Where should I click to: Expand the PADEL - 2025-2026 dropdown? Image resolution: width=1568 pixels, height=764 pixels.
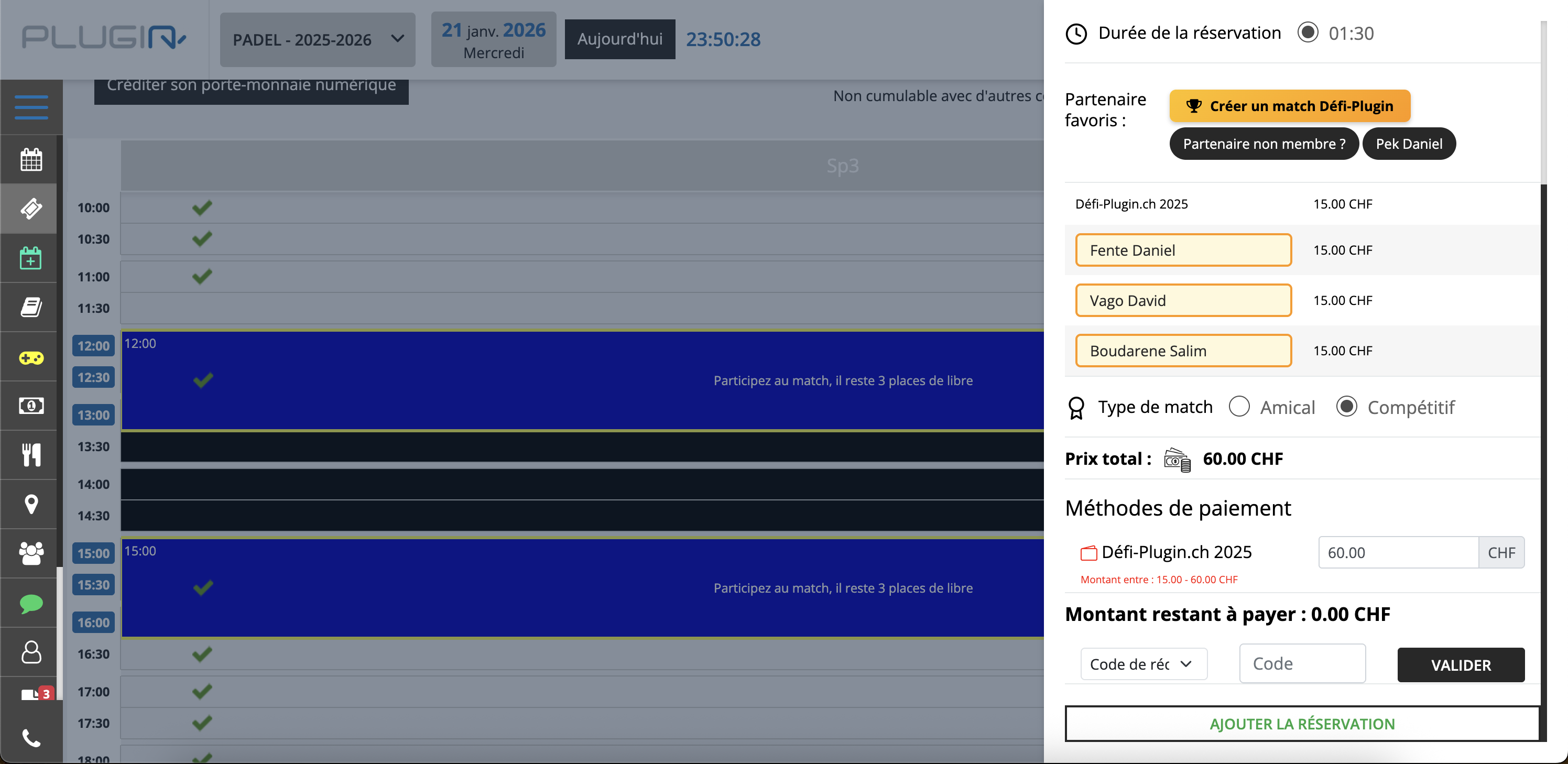click(x=318, y=40)
